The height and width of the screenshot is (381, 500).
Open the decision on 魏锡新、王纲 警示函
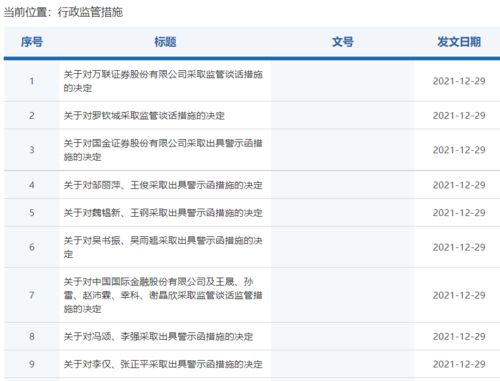click(163, 213)
